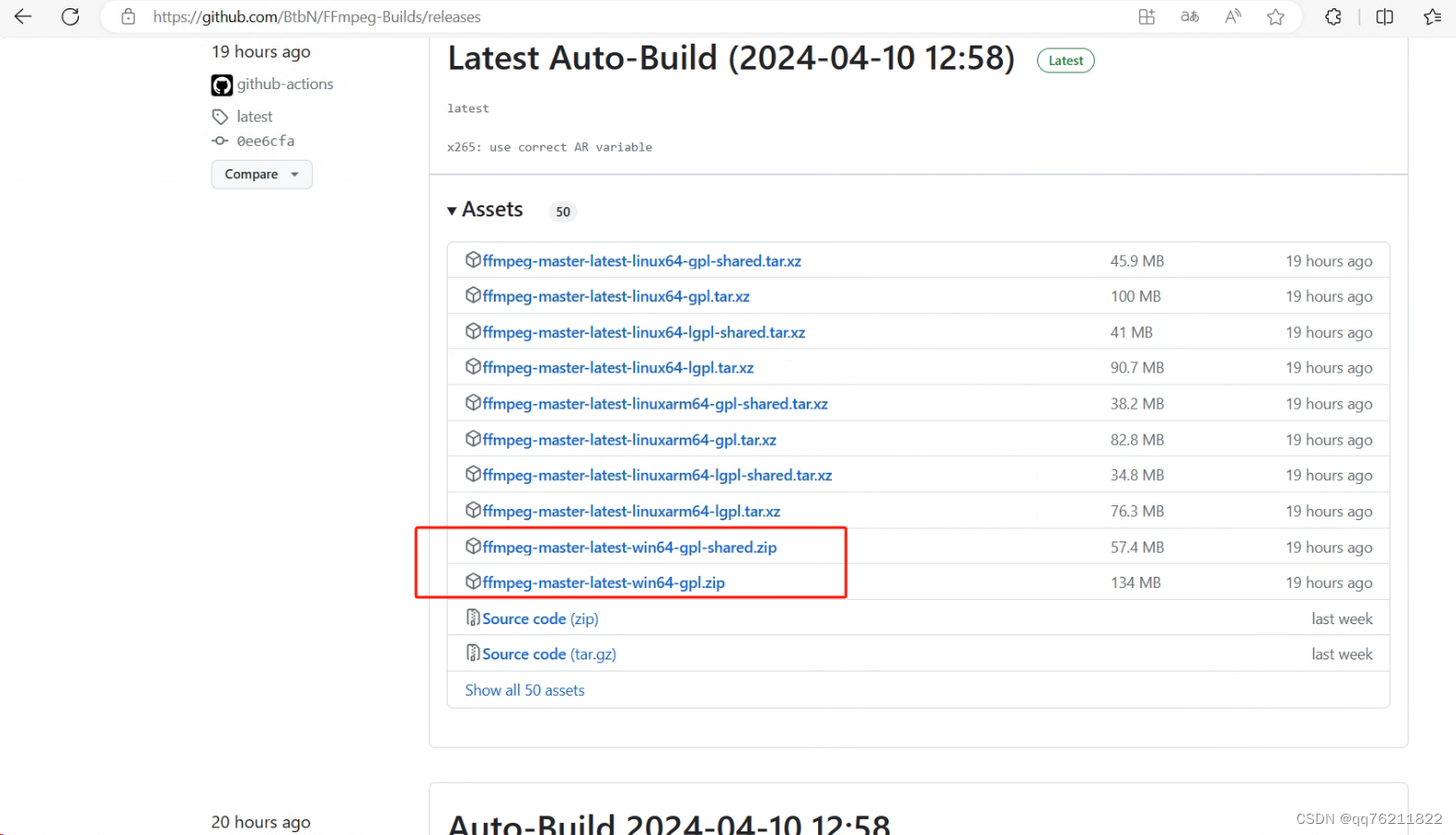Click the 90.7 MB size value
The height and width of the screenshot is (835, 1456).
[1137, 368]
